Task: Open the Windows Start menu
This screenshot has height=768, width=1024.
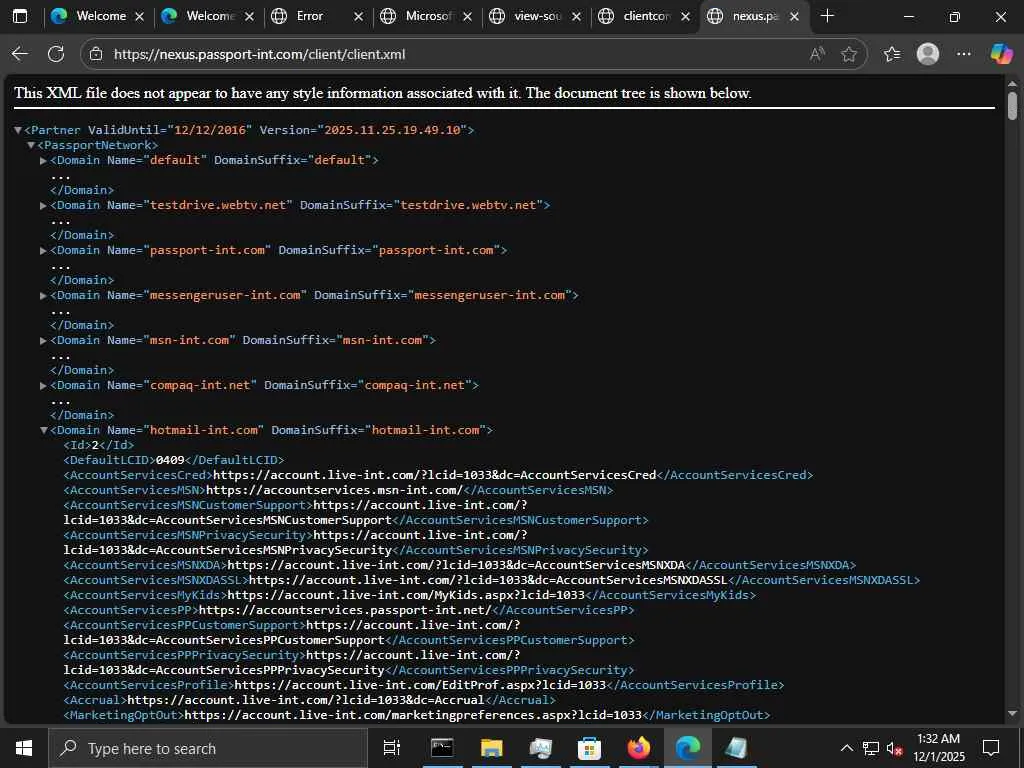Action: (x=24, y=748)
